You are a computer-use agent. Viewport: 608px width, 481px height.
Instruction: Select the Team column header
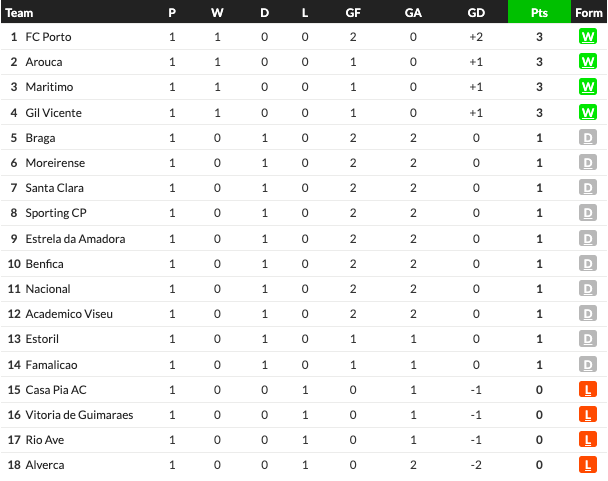[x=19, y=13]
